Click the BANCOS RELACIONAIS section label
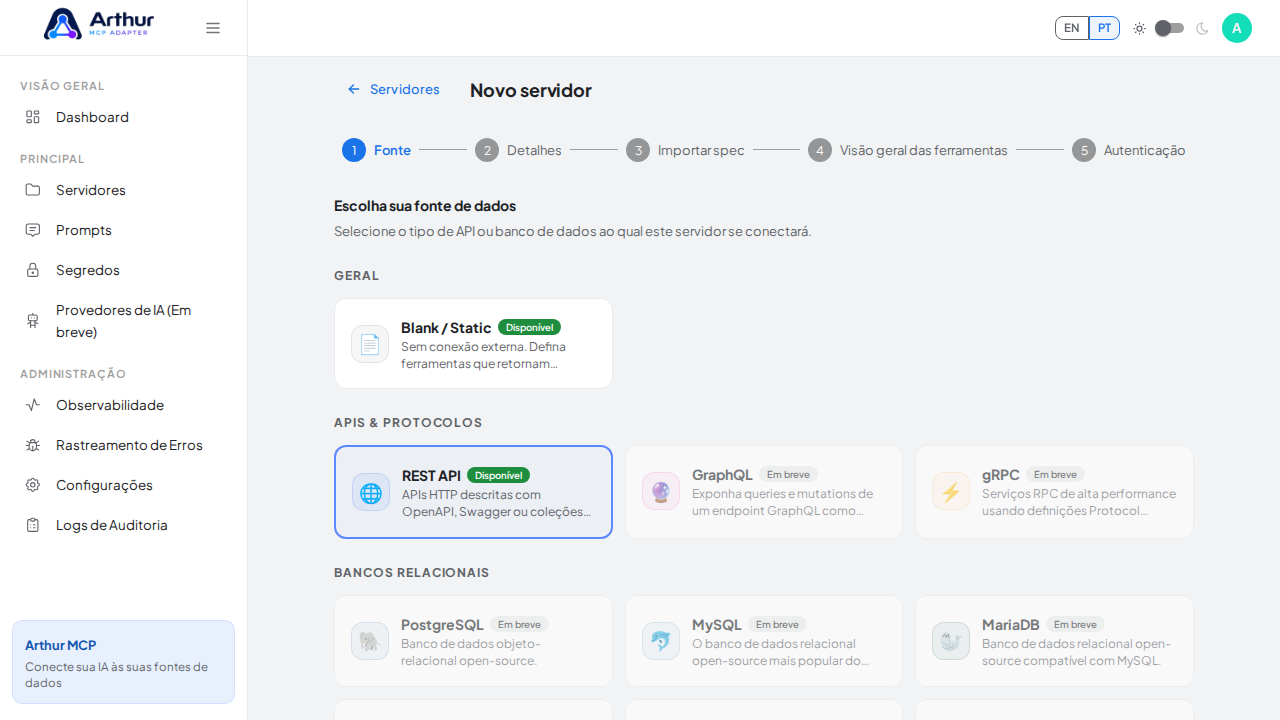The image size is (1280, 720). [x=412, y=572]
